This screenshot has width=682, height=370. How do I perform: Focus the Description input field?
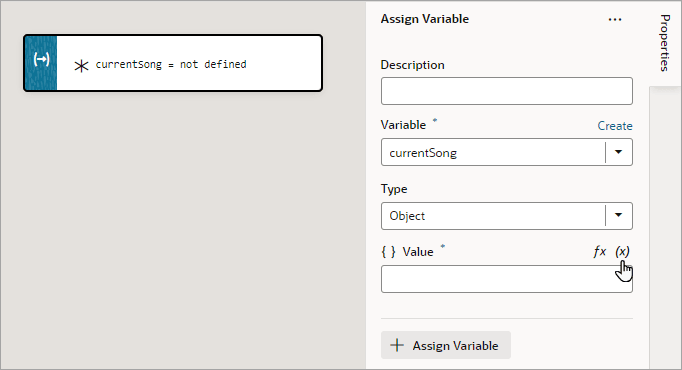[507, 91]
